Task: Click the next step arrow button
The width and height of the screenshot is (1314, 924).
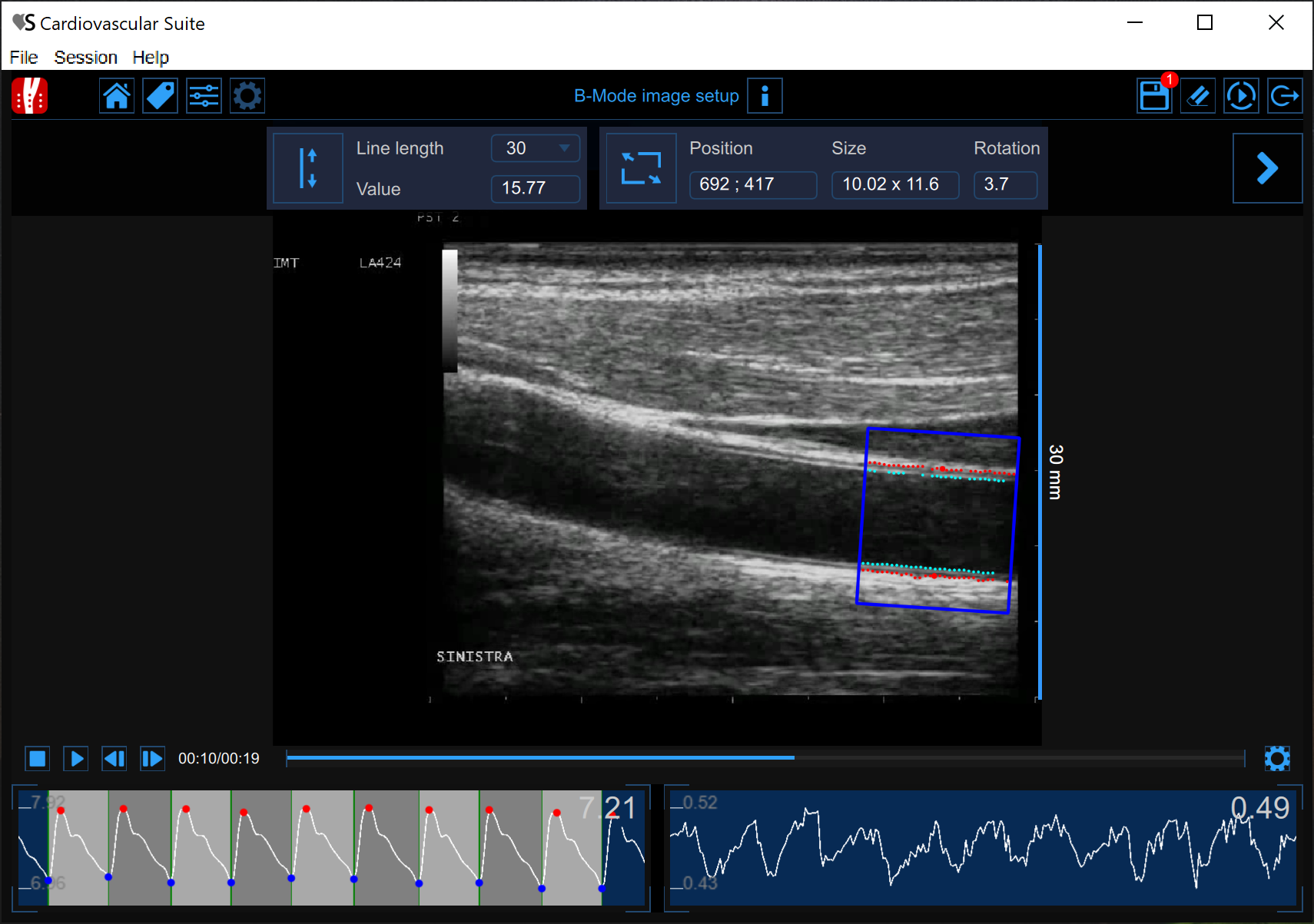Action: [x=1266, y=168]
